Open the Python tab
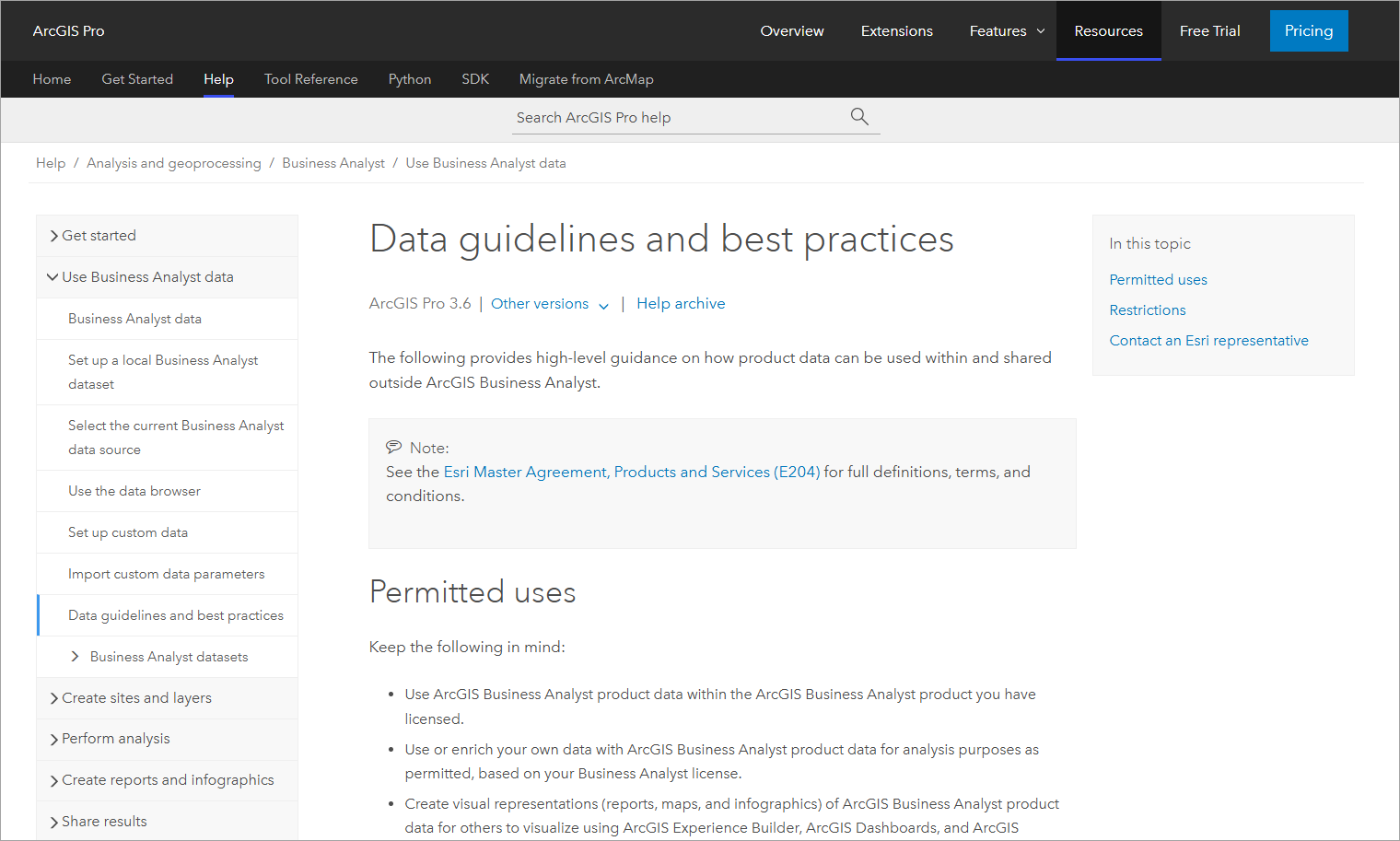 410,79
